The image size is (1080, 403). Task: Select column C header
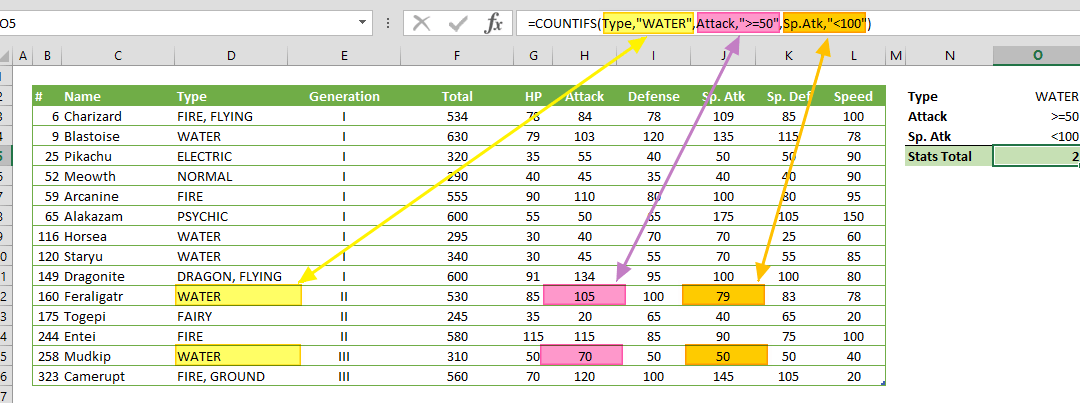point(118,56)
